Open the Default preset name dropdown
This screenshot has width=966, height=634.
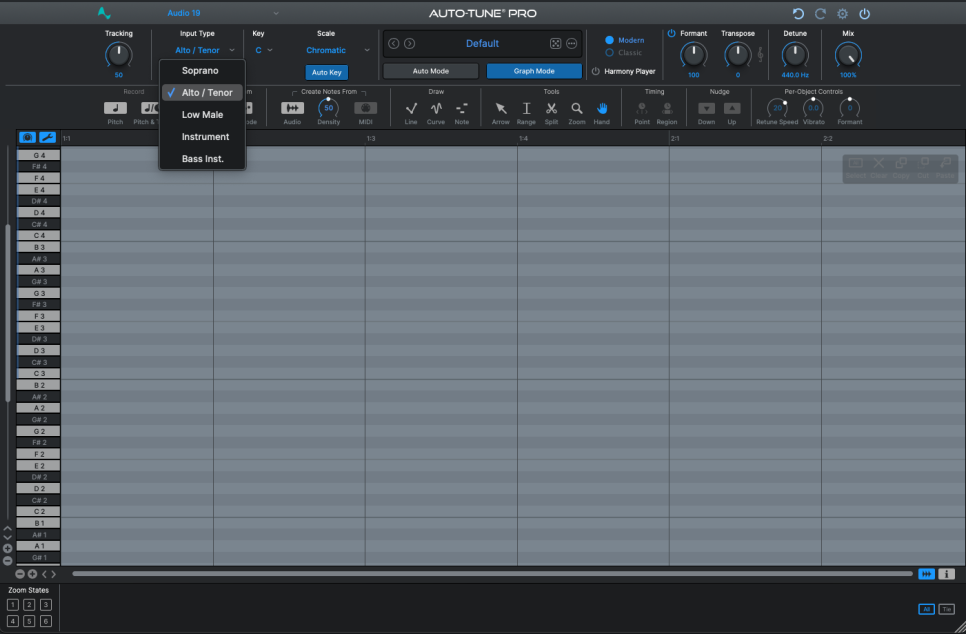click(x=482, y=44)
